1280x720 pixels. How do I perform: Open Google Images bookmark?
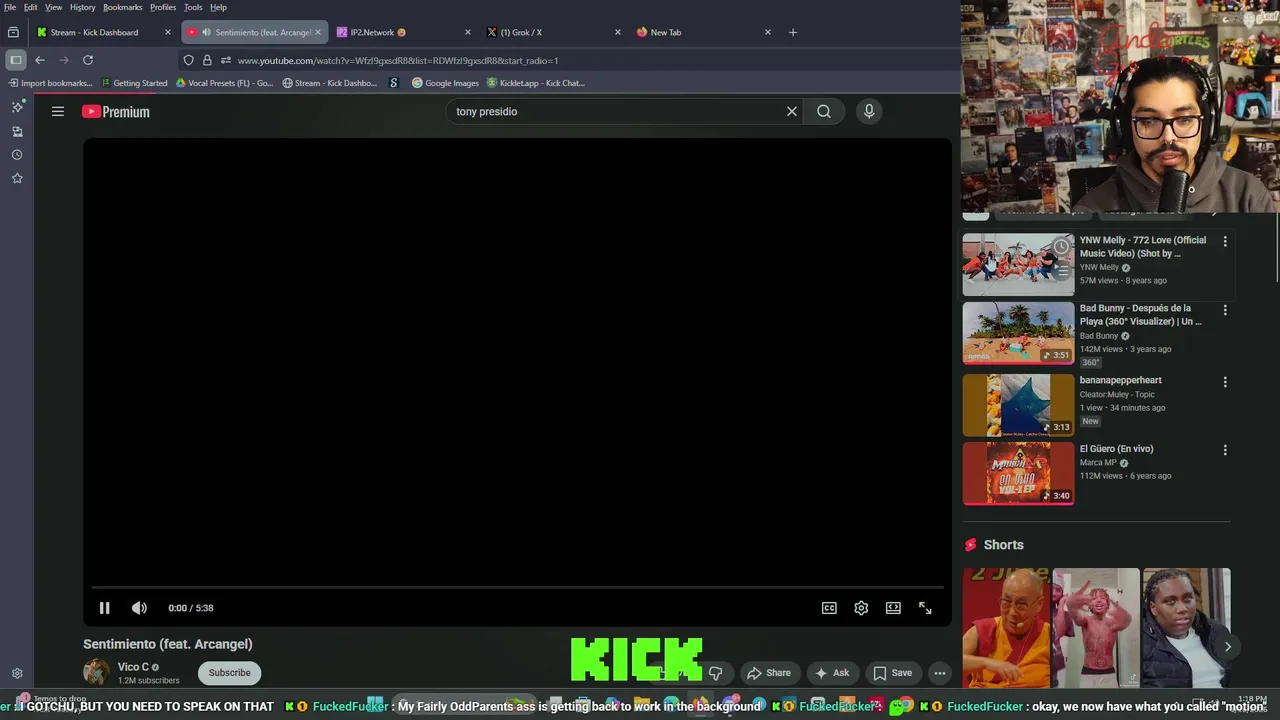[x=445, y=83]
